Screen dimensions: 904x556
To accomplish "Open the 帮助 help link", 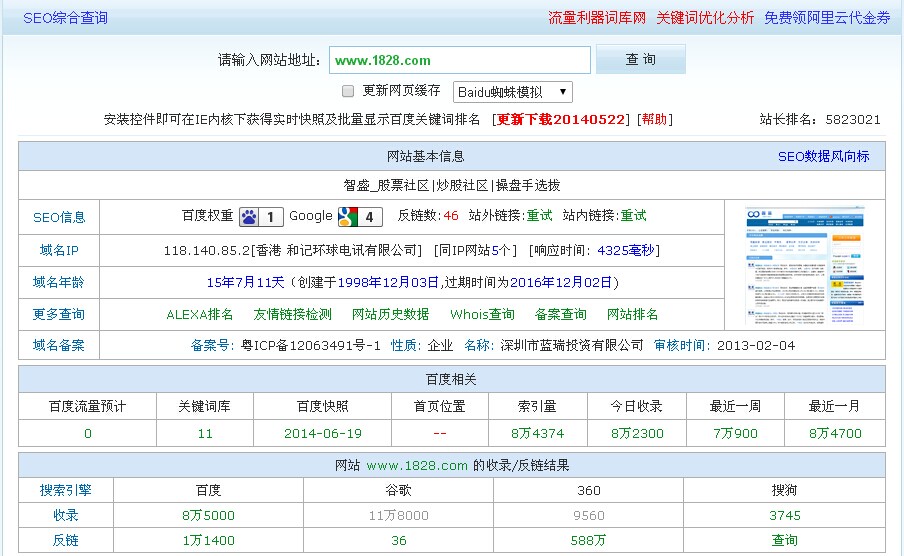I will tap(654, 119).
